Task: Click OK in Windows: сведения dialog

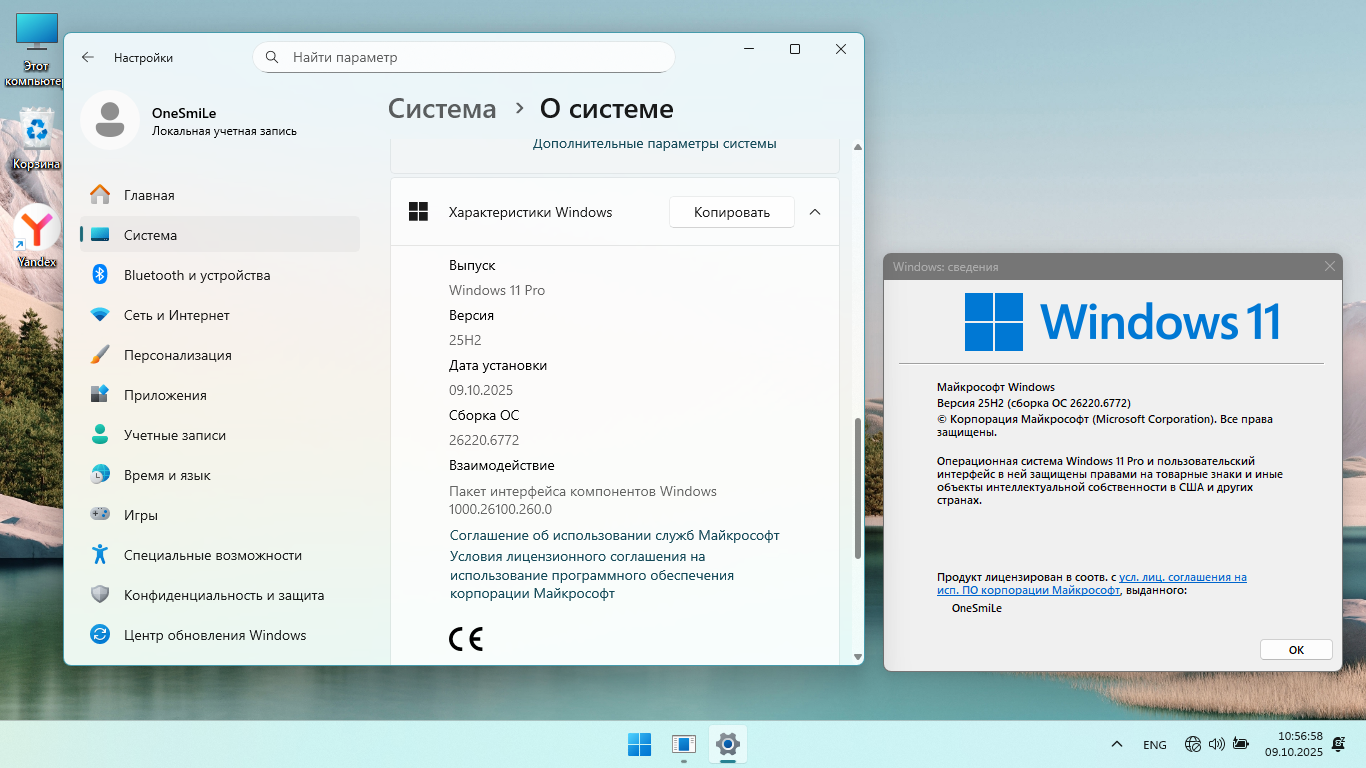Action: [1296, 650]
